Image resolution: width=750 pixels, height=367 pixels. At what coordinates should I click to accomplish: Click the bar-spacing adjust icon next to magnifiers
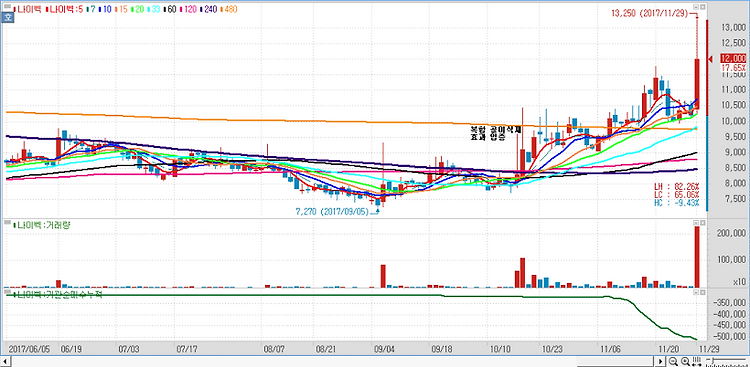tap(696, 361)
